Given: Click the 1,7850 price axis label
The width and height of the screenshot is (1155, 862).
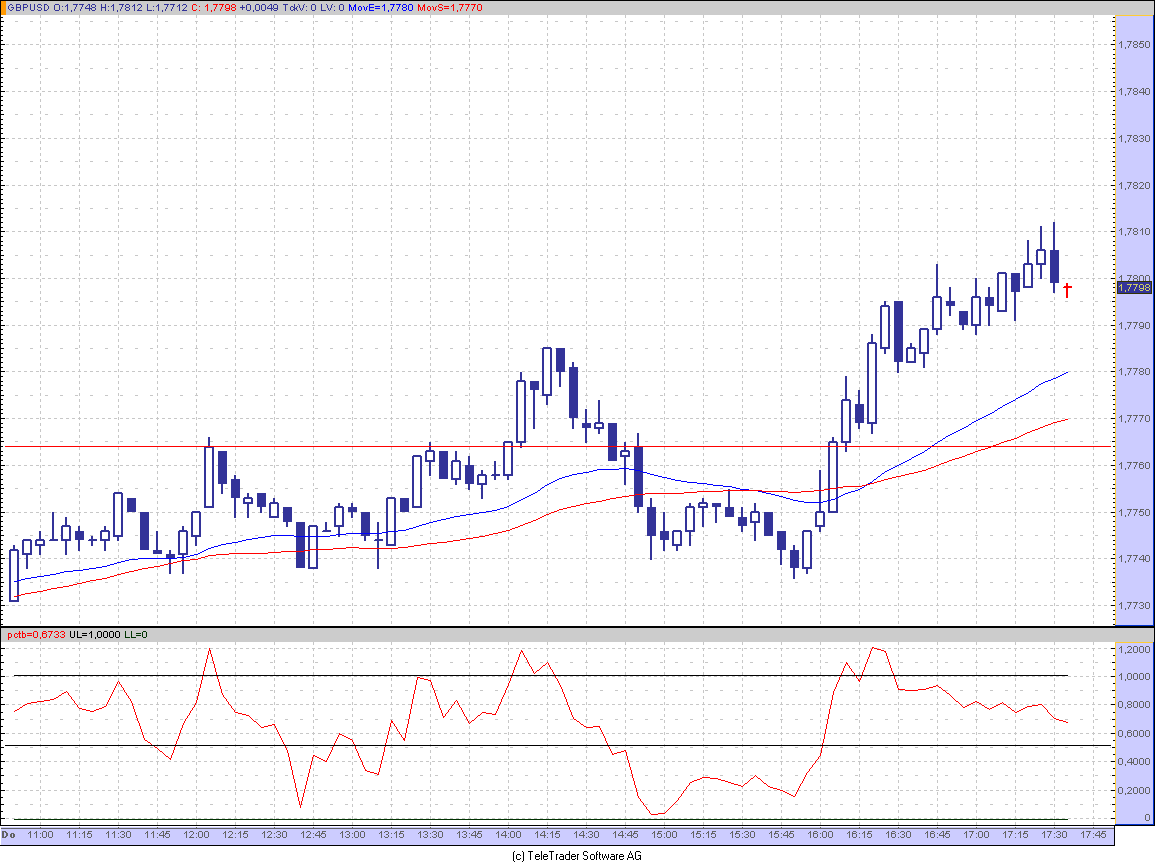Looking at the screenshot, I should pos(1134,45).
